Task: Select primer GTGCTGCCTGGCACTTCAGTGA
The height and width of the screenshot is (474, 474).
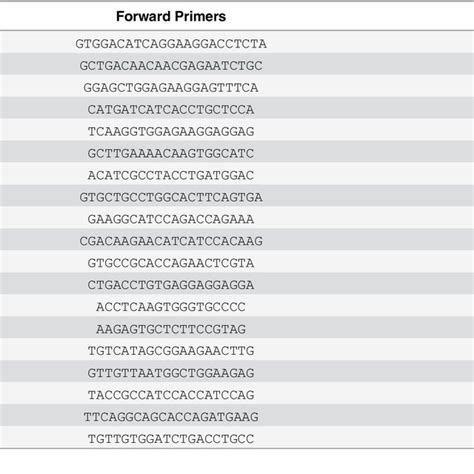Action: tap(171, 197)
